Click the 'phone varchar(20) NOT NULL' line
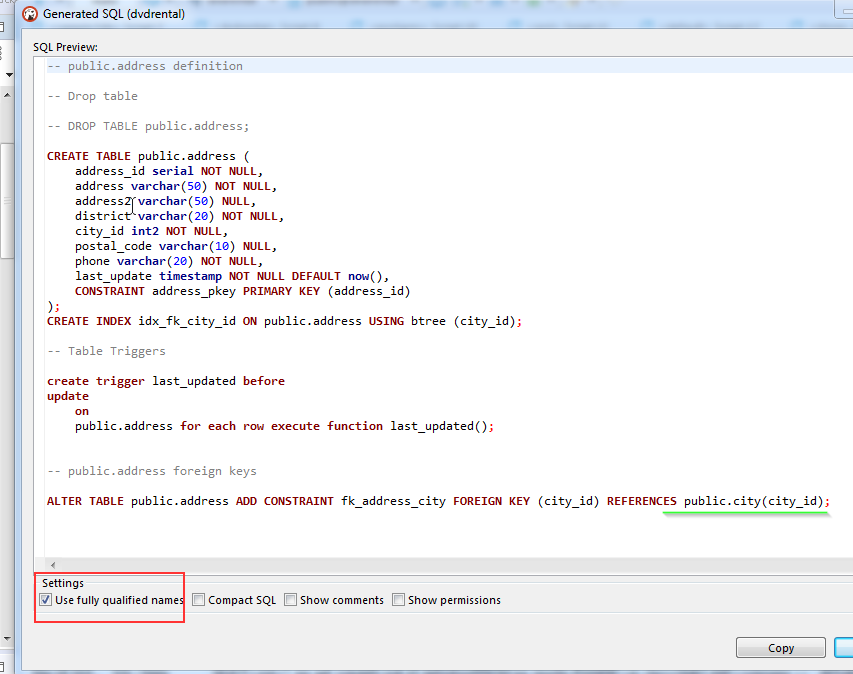This screenshot has height=674, width=853. click(x=169, y=261)
